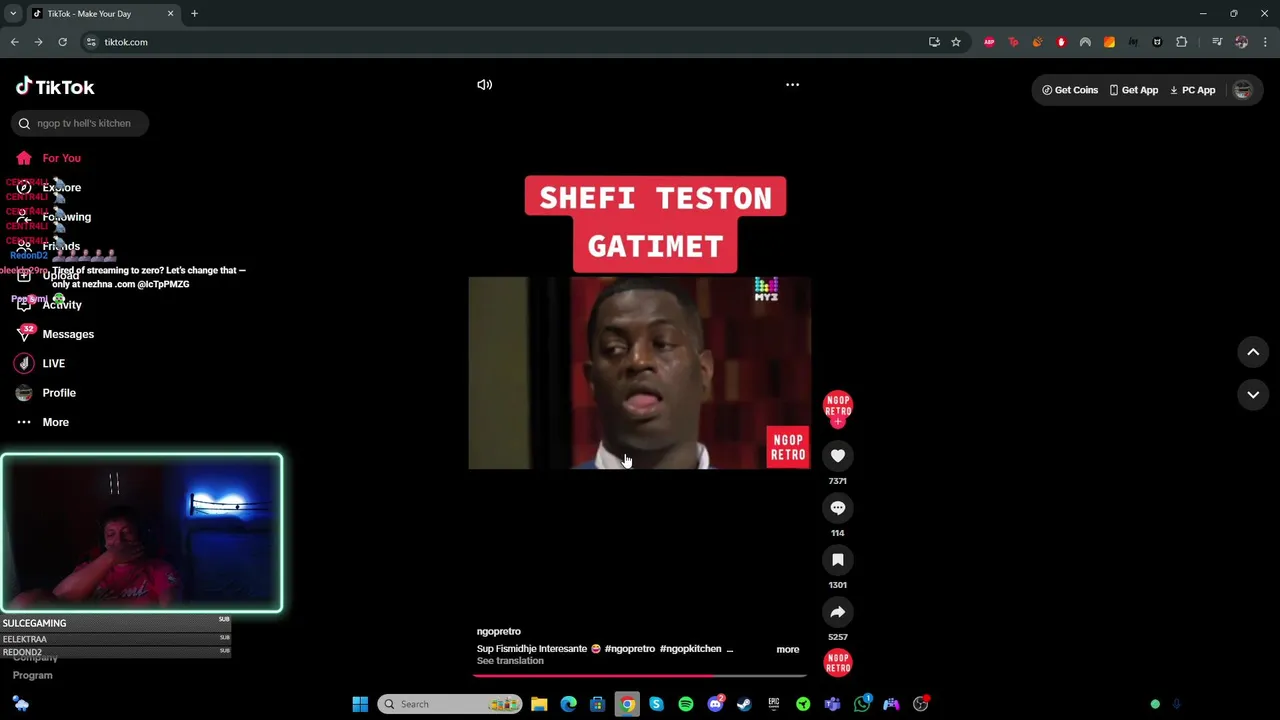1280x720 pixels.
Task: Open the media controls icon in Chrome toolbar
Action: [1217, 42]
